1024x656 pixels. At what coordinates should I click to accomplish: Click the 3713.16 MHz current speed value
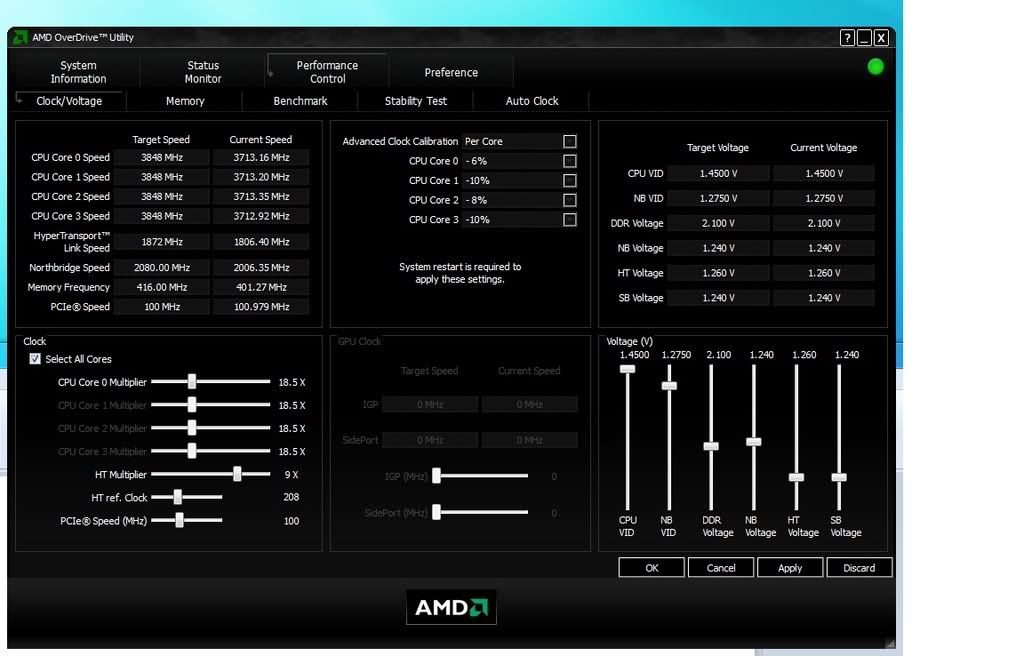tap(261, 157)
